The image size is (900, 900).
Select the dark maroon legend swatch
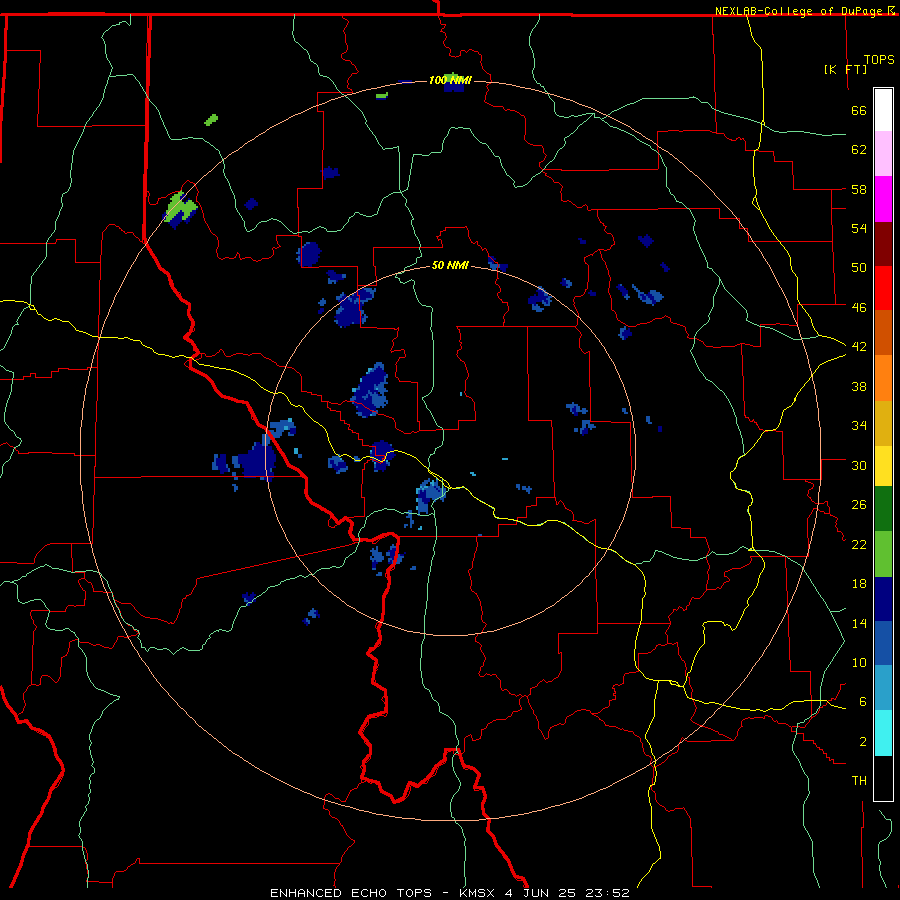[883, 243]
